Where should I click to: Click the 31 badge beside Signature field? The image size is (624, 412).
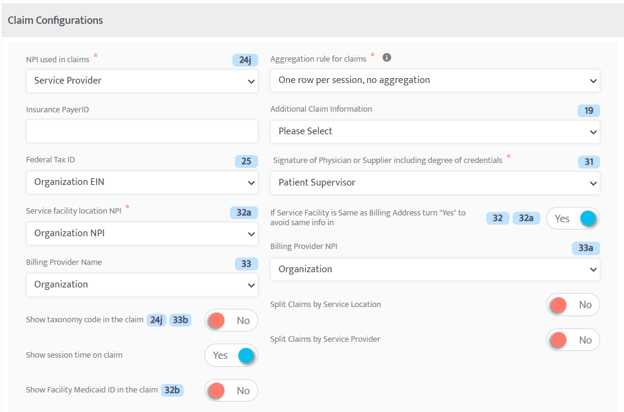pos(589,162)
